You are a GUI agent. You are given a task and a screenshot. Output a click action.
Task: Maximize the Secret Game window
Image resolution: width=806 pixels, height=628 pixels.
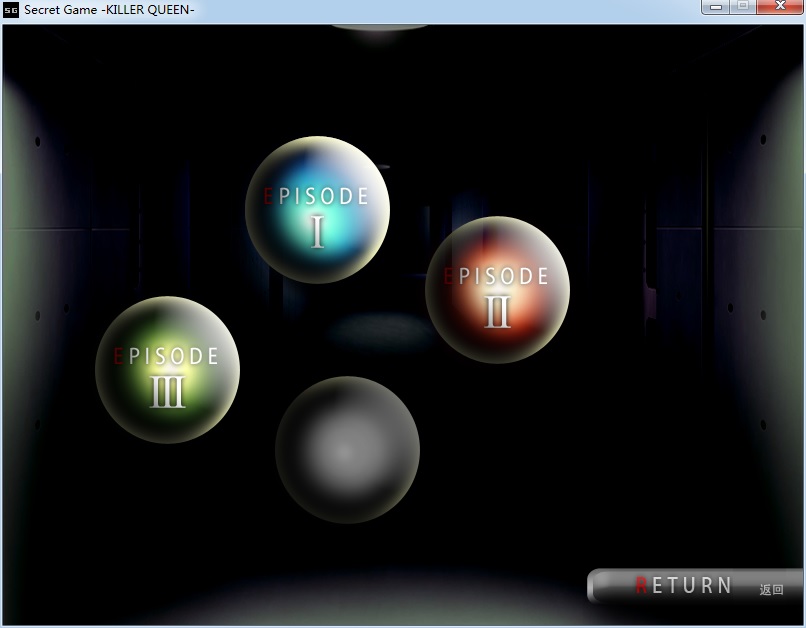pos(743,7)
